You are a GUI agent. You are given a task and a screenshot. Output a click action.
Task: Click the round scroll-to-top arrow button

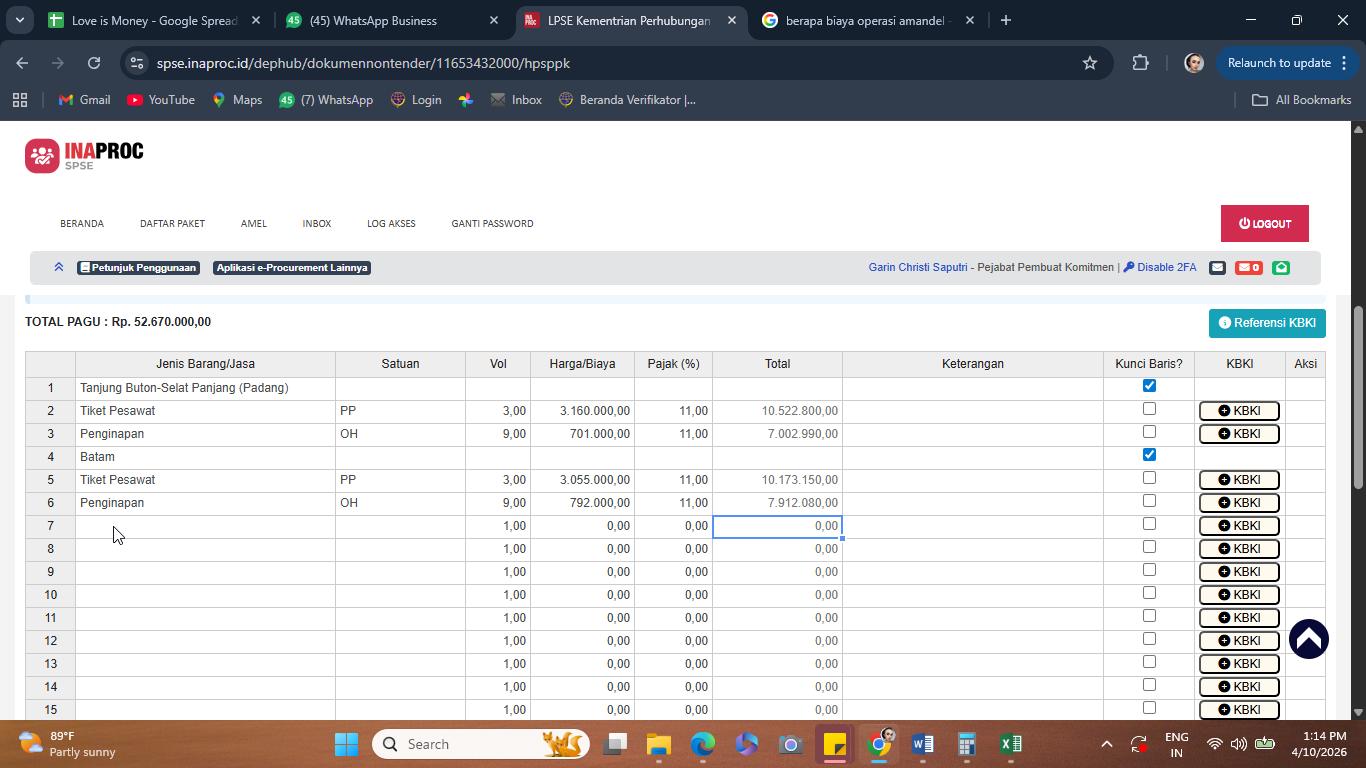click(1308, 639)
